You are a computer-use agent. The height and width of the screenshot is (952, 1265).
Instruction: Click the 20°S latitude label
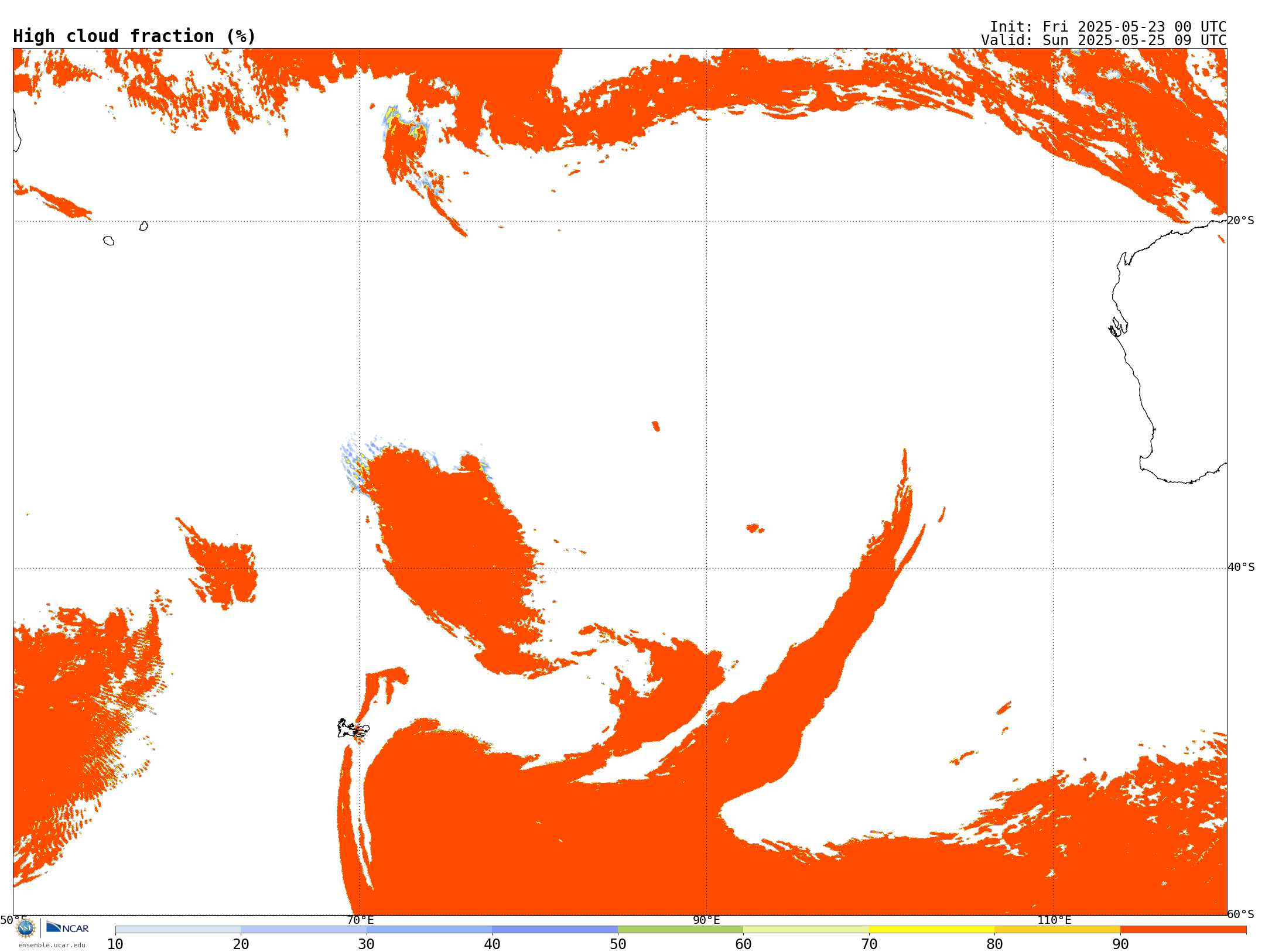tap(1240, 221)
